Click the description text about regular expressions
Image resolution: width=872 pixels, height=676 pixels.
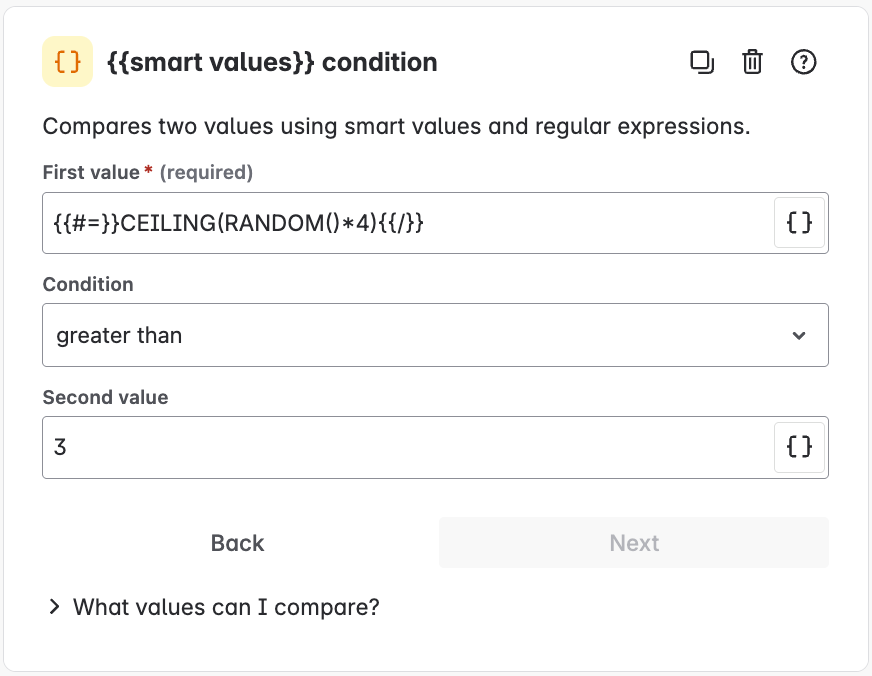pos(397,127)
